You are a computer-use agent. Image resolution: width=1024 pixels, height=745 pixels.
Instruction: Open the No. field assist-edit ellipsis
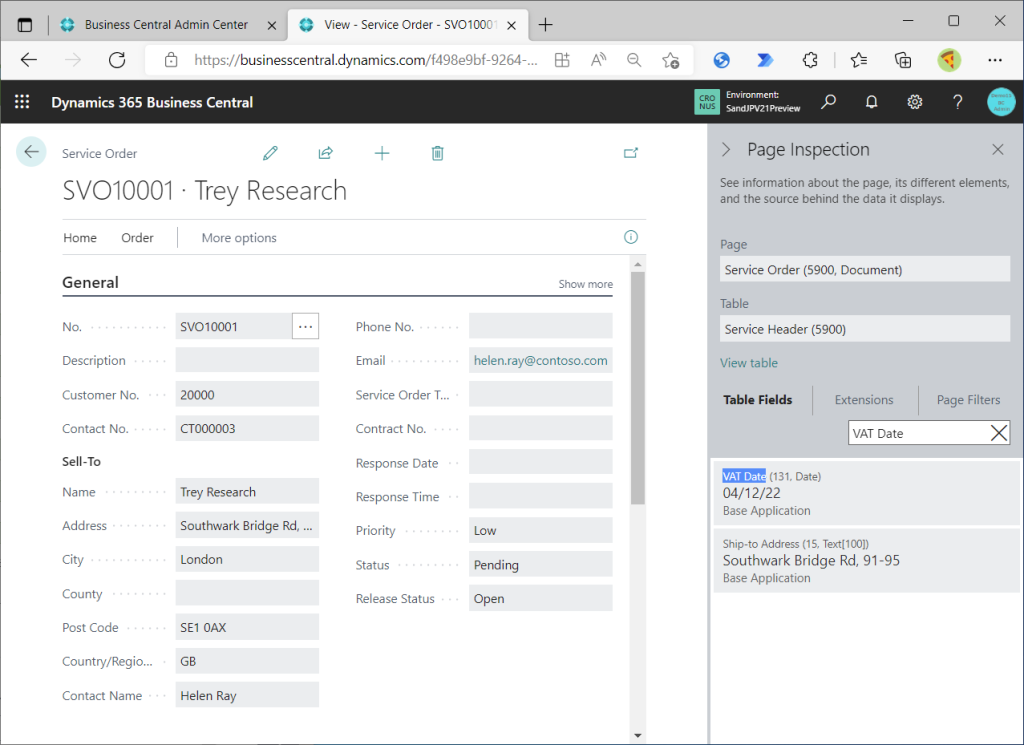pos(305,326)
